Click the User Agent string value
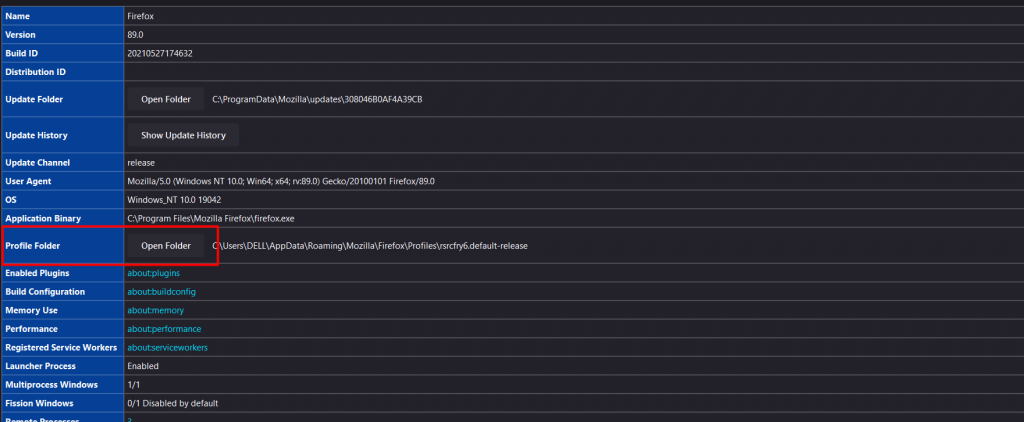The height and width of the screenshot is (422, 1024). (280, 181)
